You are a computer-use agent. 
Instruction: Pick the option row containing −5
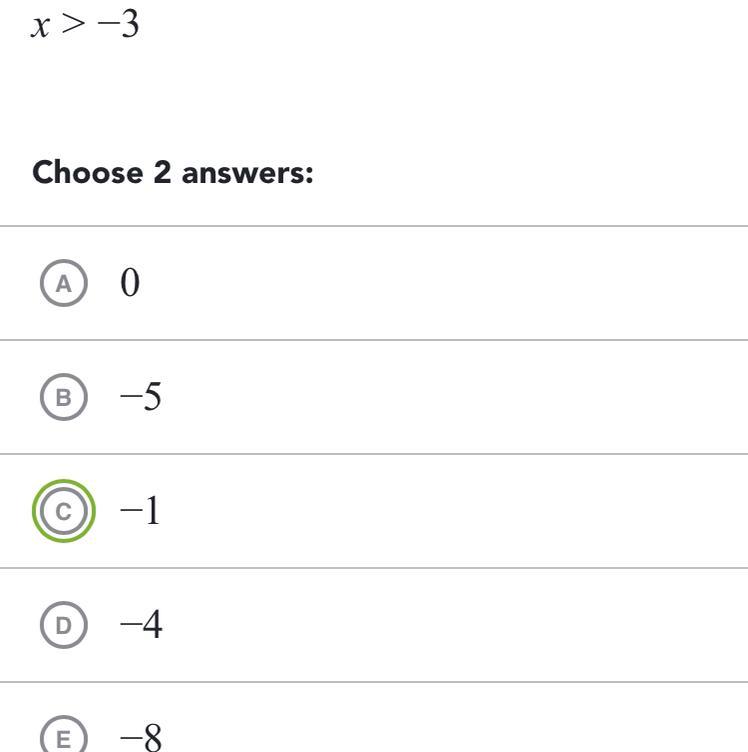(x=400, y=398)
